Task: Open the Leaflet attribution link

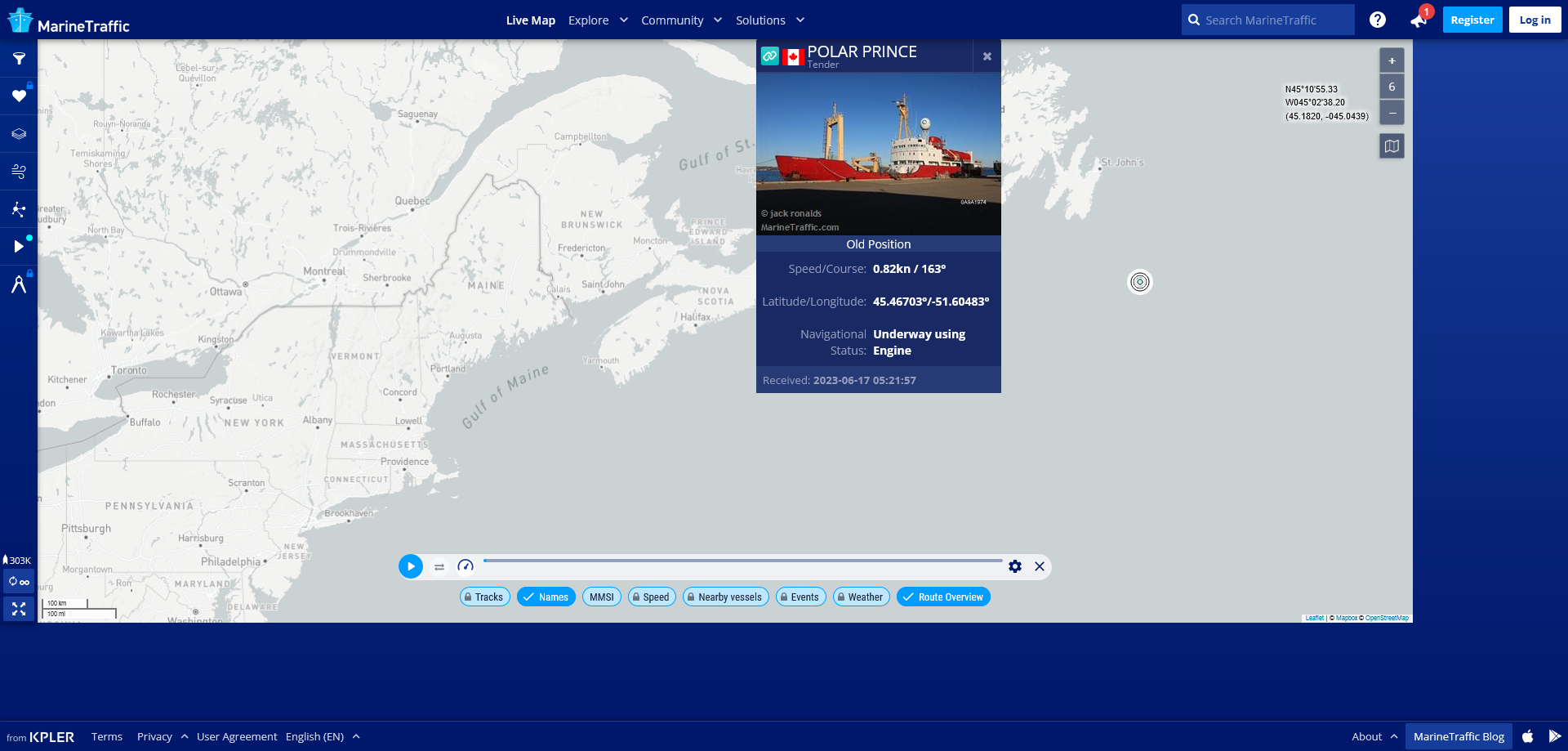Action: point(1315,618)
